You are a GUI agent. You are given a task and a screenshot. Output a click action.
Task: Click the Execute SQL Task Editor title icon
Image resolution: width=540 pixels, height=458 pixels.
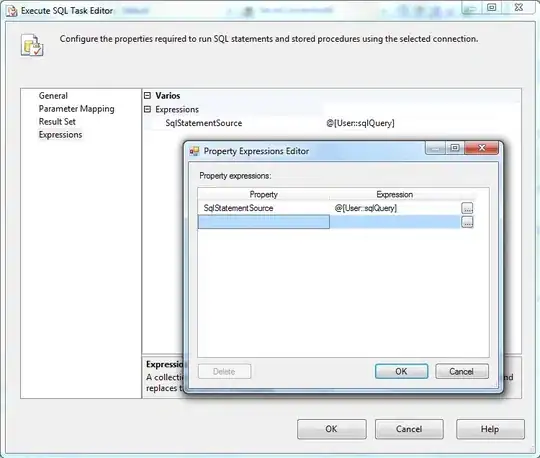click(x=12, y=11)
